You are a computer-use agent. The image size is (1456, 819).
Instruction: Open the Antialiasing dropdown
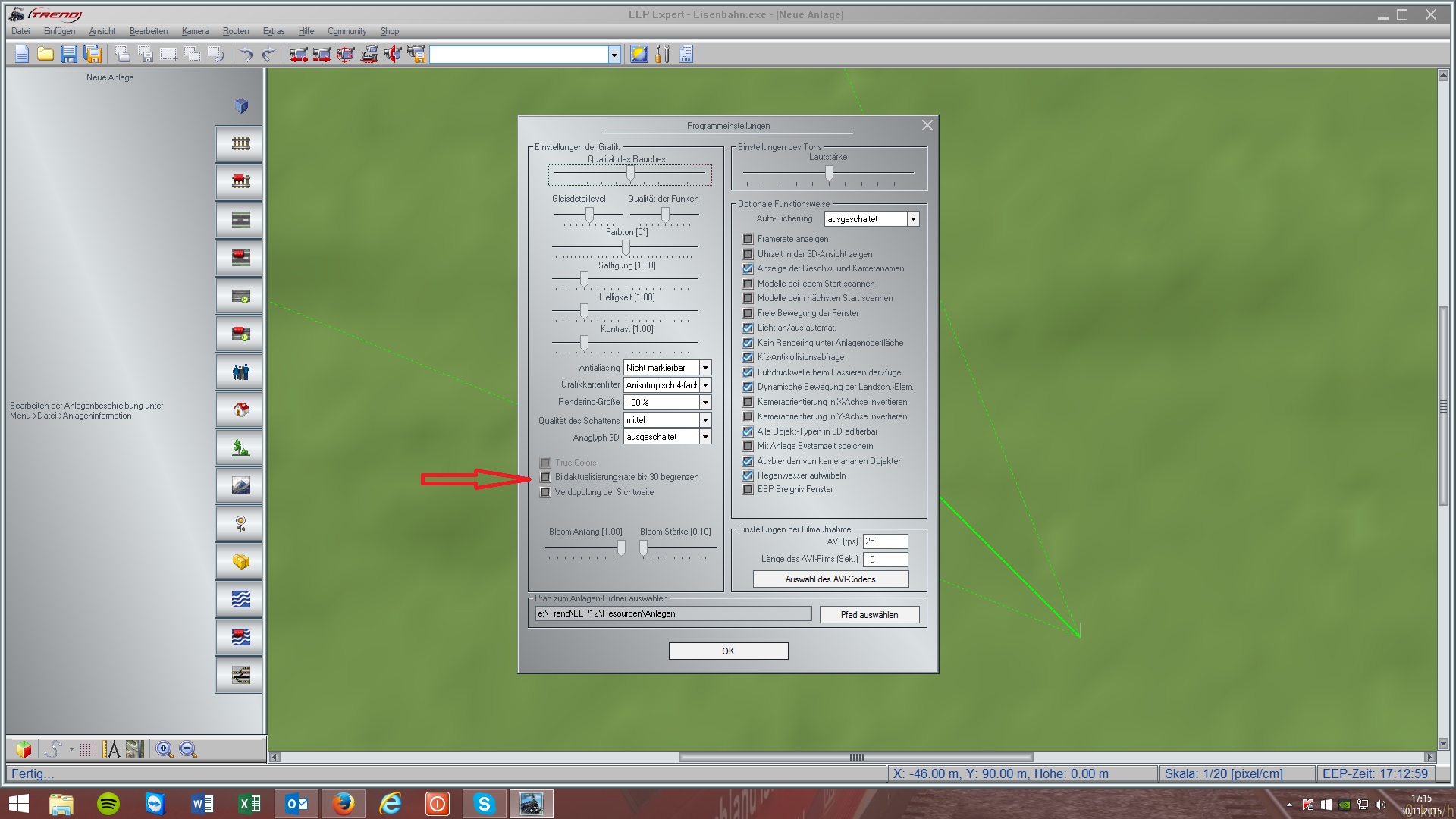coord(705,368)
